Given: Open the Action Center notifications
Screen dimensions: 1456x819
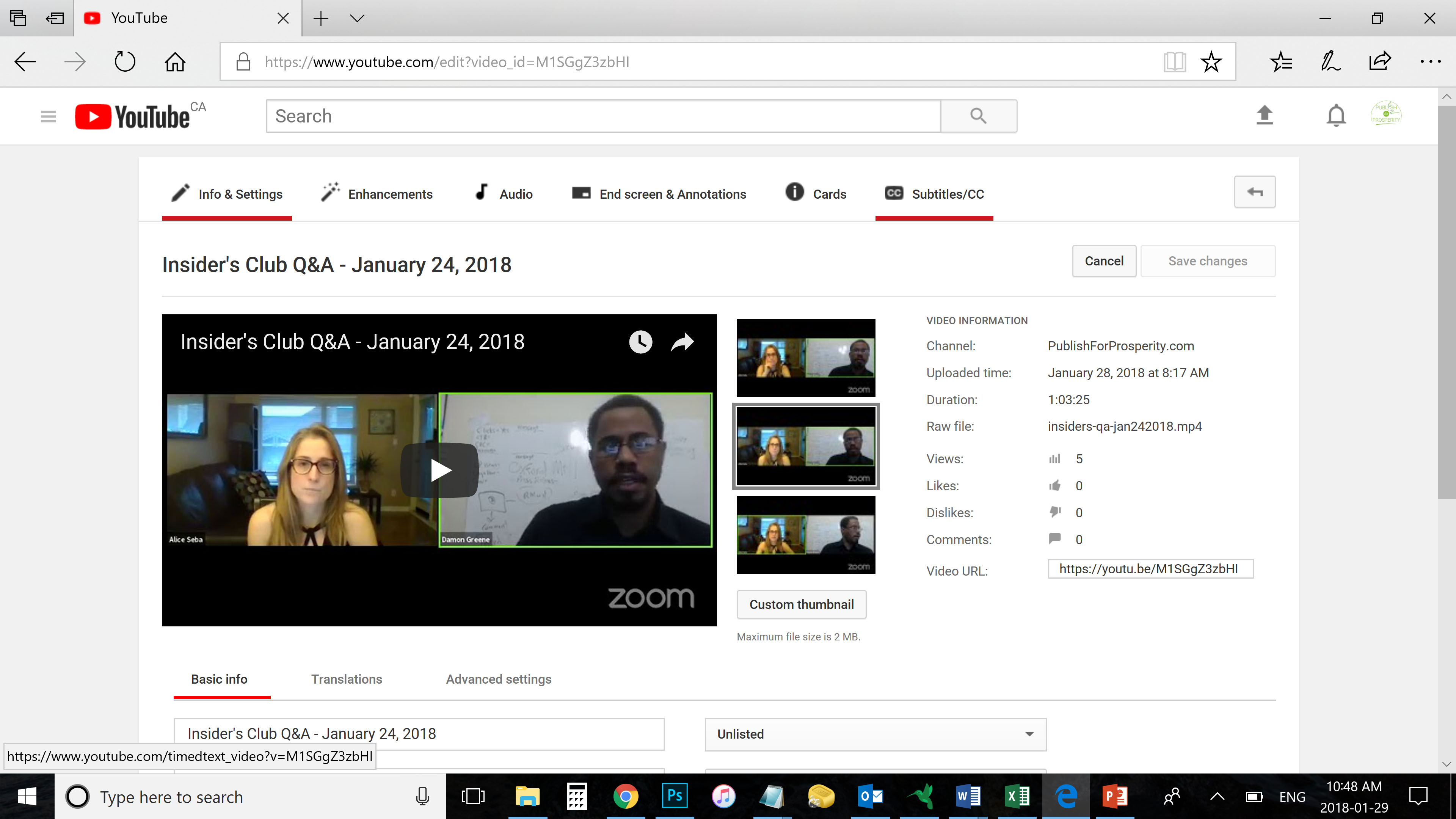Looking at the screenshot, I should pos(1418,796).
